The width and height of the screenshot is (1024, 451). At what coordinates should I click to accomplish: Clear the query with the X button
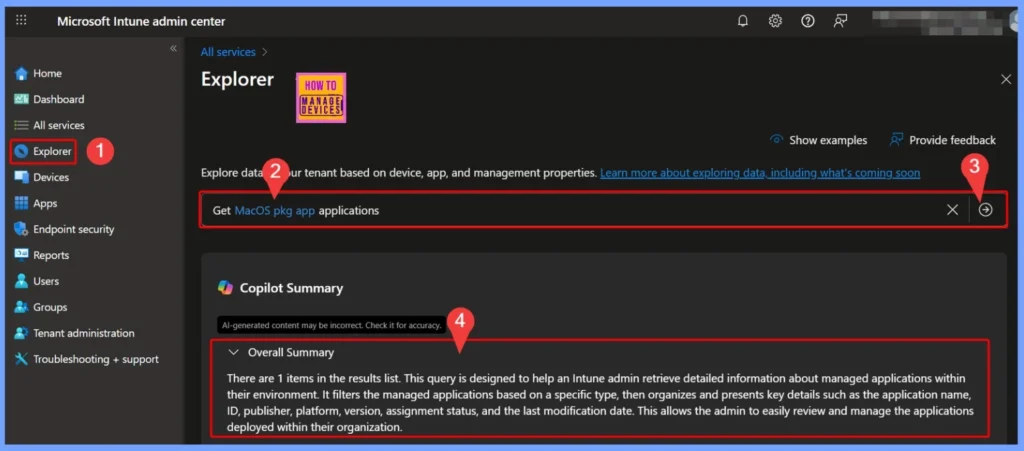click(953, 210)
